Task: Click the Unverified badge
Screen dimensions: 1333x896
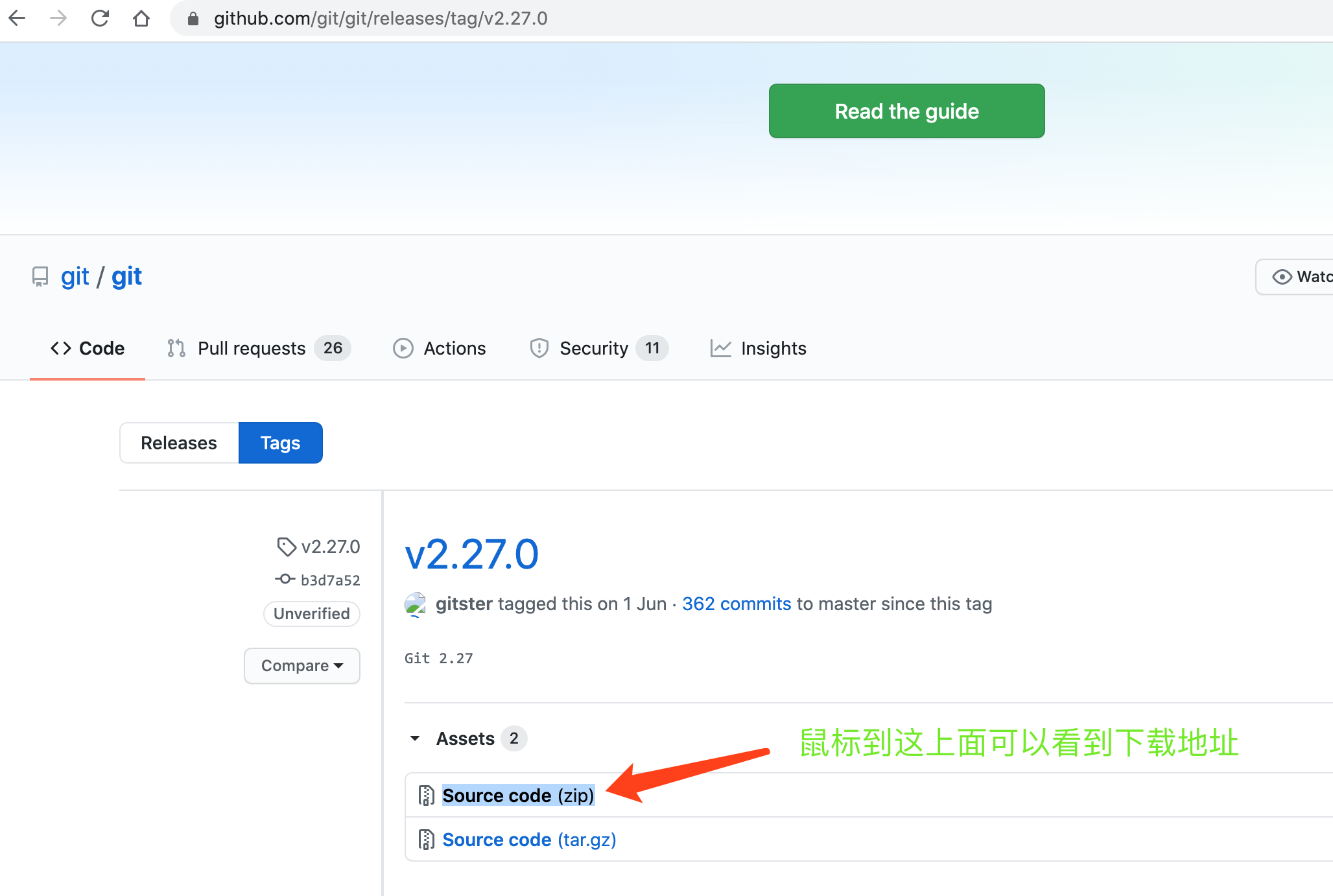Action: pos(311,613)
